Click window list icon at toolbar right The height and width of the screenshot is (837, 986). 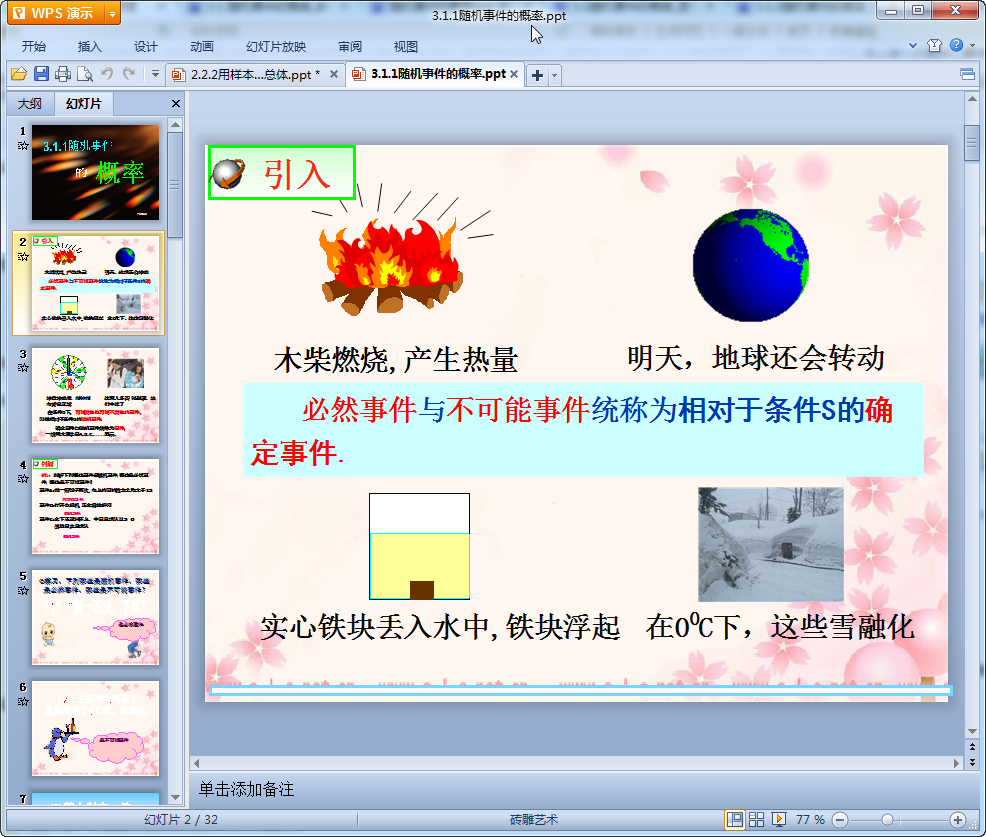click(x=968, y=75)
